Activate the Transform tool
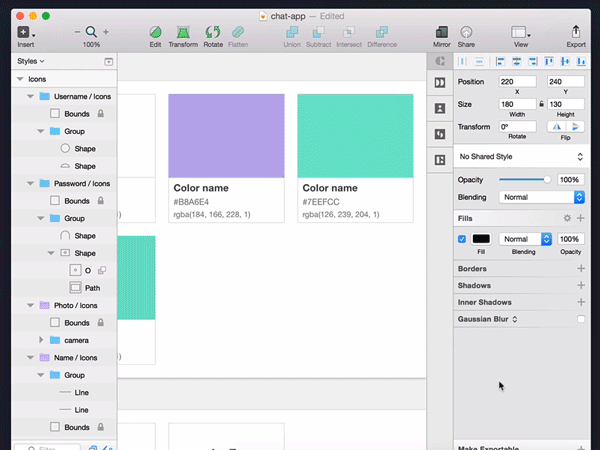 [183, 33]
